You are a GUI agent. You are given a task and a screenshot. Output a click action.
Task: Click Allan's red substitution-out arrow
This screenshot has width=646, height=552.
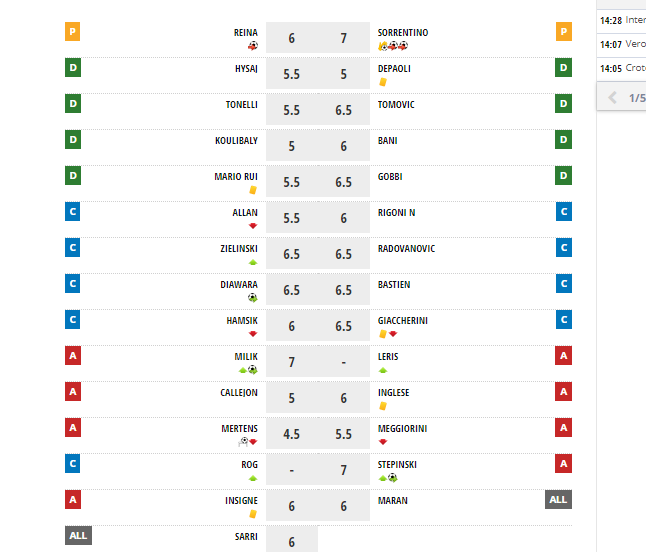(x=253, y=225)
